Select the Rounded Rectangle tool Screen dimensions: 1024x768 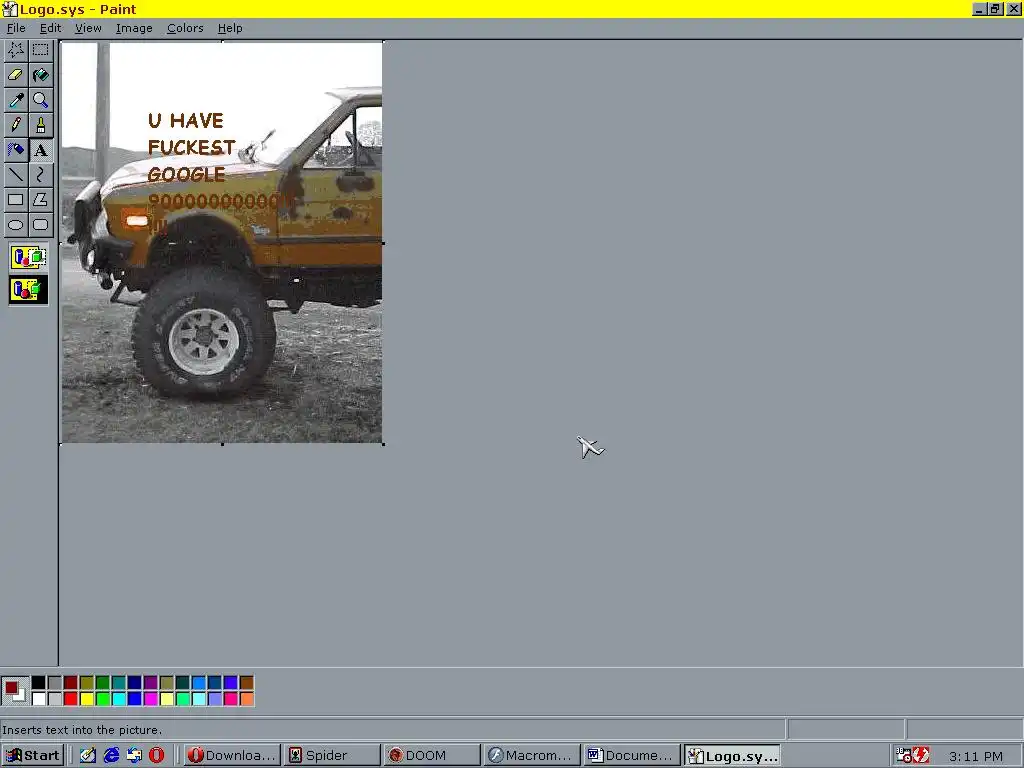point(40,225)
